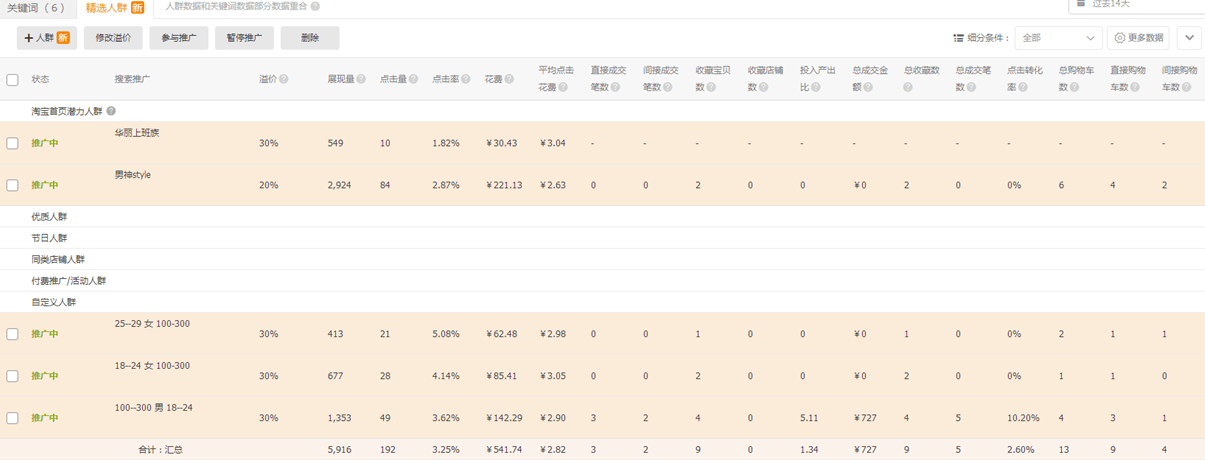Viewport: 1205px width, 460px height.
Task: Open the 过去14天 date range selector
Action: pos(1135,5)
